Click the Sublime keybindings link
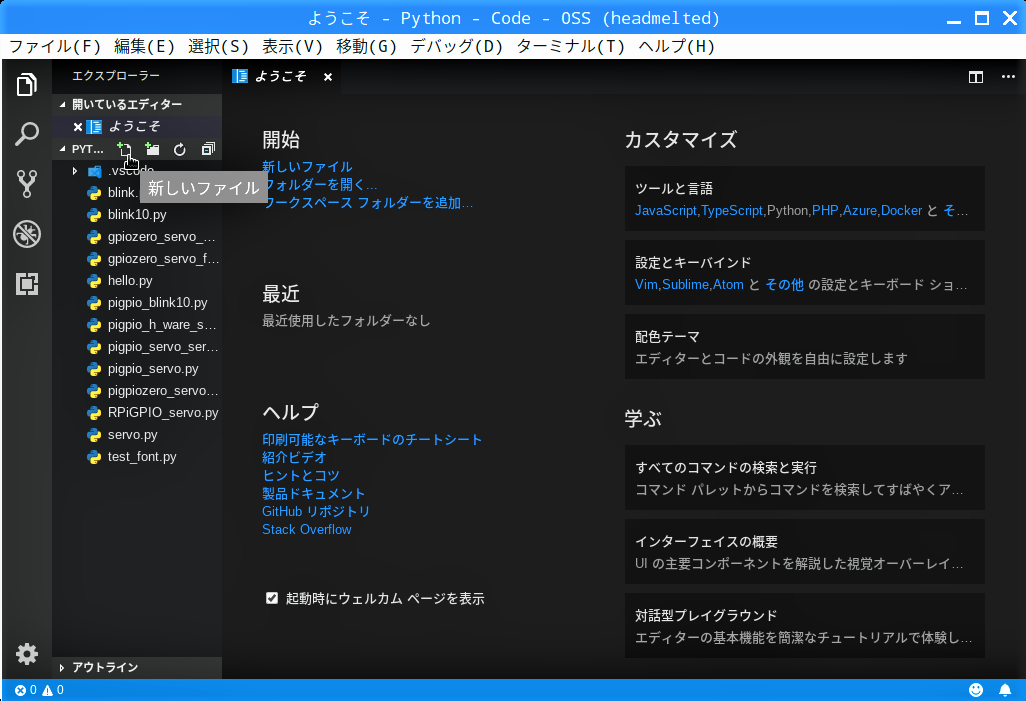1026x701 pixels. pyautogui.click(x=685, y=285)
